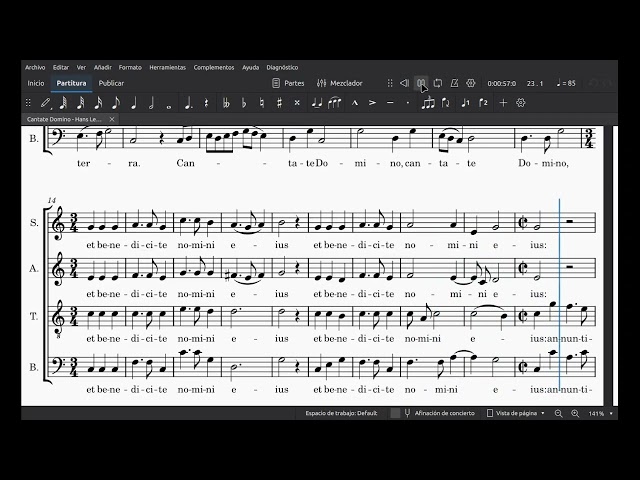Apply the flat accidental
The height and width of the screenshot is (480, 640).
coord(244,103)
